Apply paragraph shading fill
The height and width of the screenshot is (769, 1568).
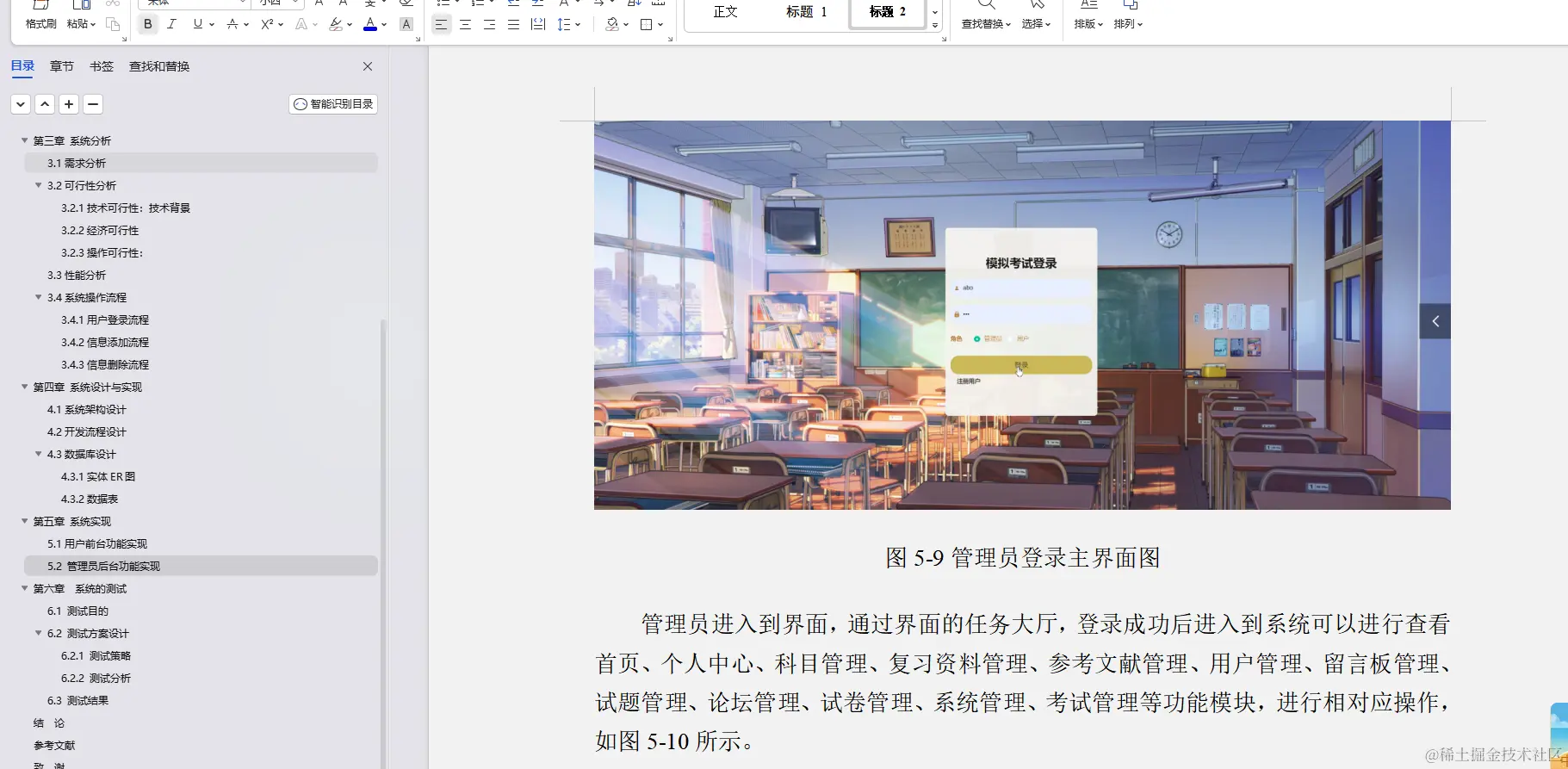pos(612,24)
